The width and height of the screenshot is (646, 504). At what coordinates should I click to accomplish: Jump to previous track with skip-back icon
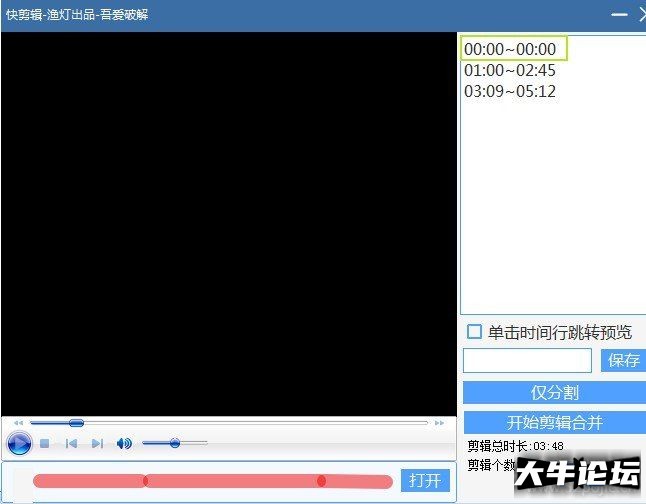71,443
